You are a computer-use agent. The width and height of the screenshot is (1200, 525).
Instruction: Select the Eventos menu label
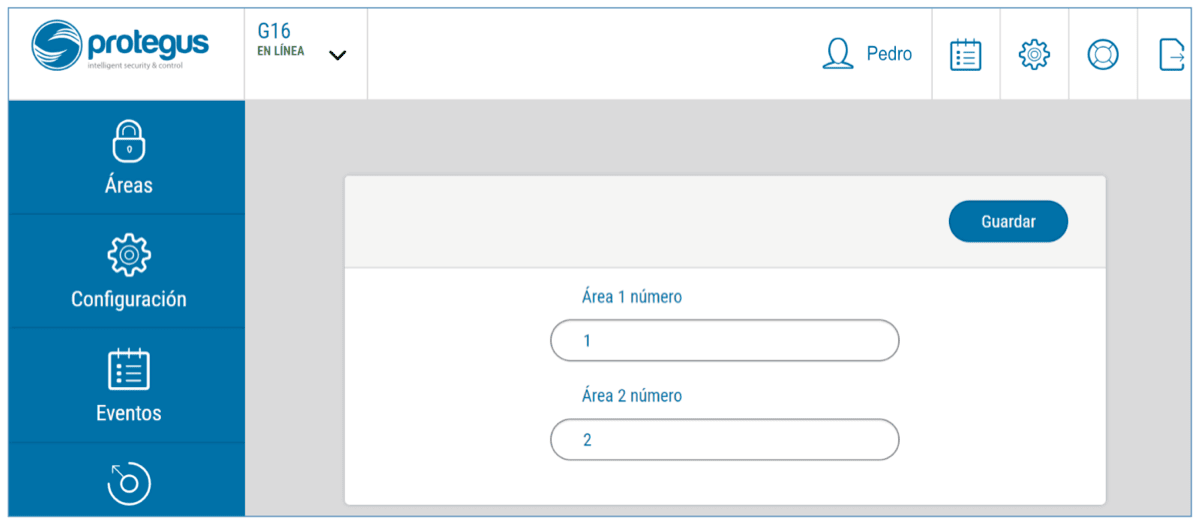(128, 413)
